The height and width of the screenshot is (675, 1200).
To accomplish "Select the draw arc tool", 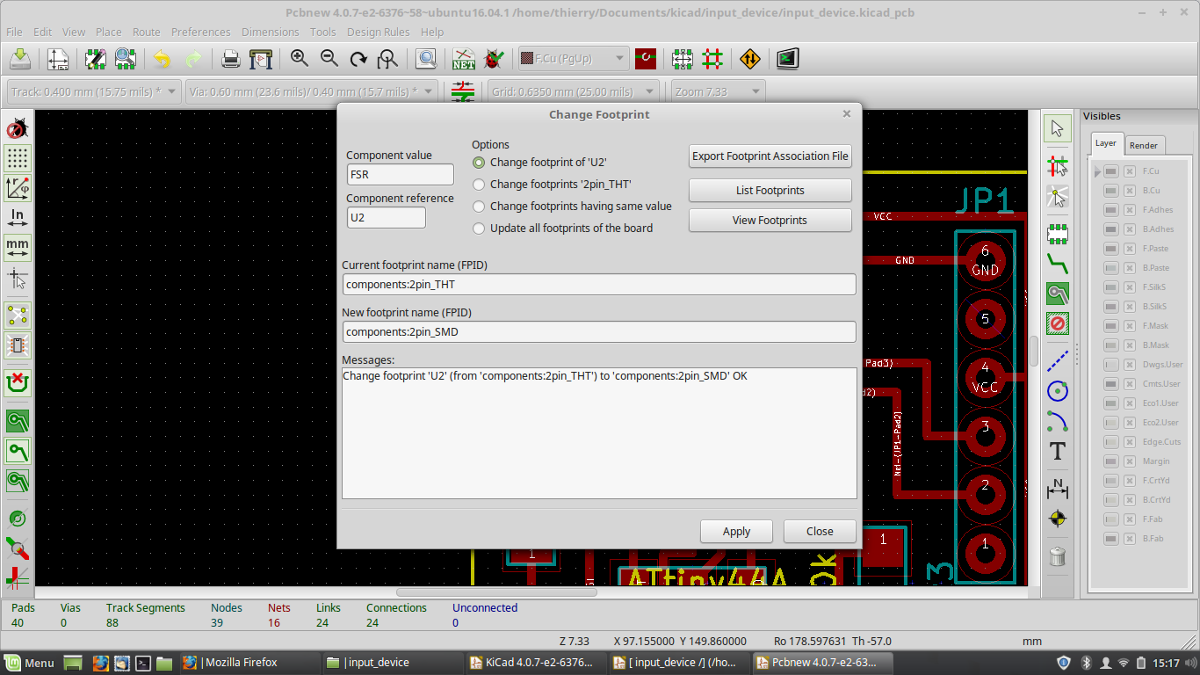I will [1057, 420].
